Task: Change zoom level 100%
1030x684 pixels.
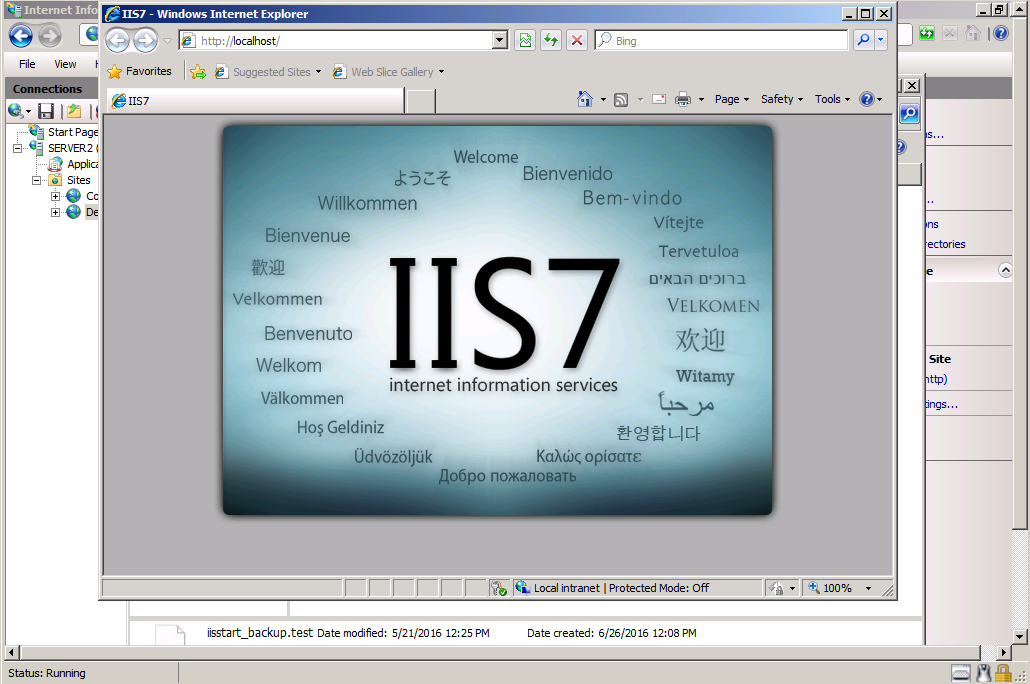Action: point(840,588)
